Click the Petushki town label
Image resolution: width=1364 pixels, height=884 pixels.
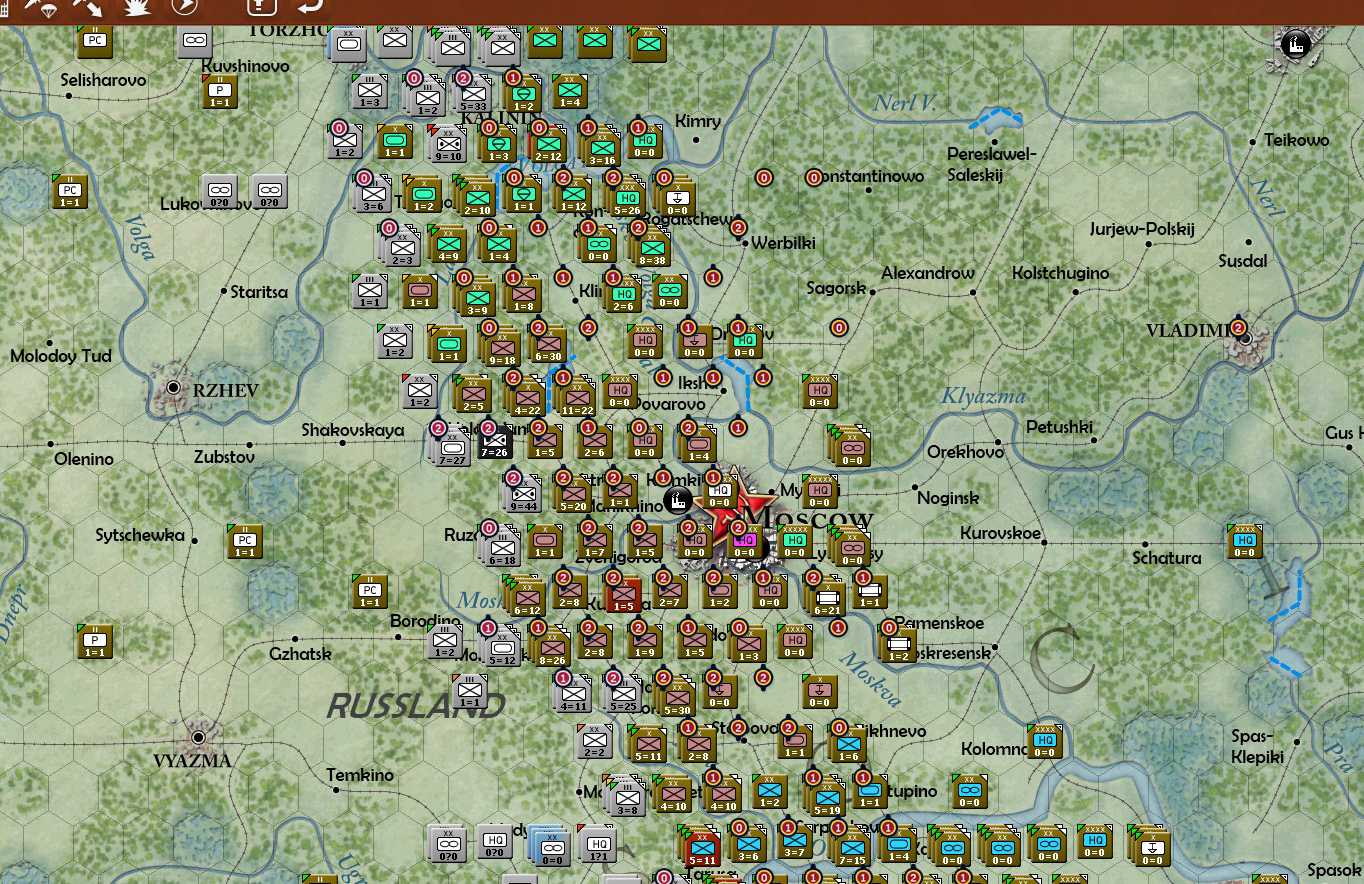tap(1059, 427)
